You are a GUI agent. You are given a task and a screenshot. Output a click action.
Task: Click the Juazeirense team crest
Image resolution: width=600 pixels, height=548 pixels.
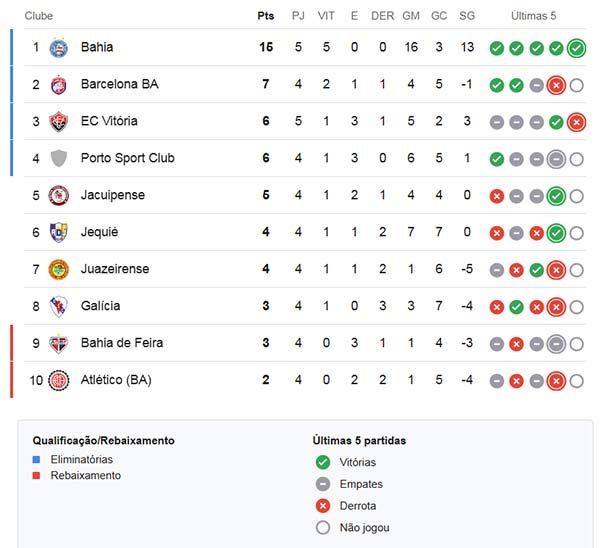(x=59, y=269)
